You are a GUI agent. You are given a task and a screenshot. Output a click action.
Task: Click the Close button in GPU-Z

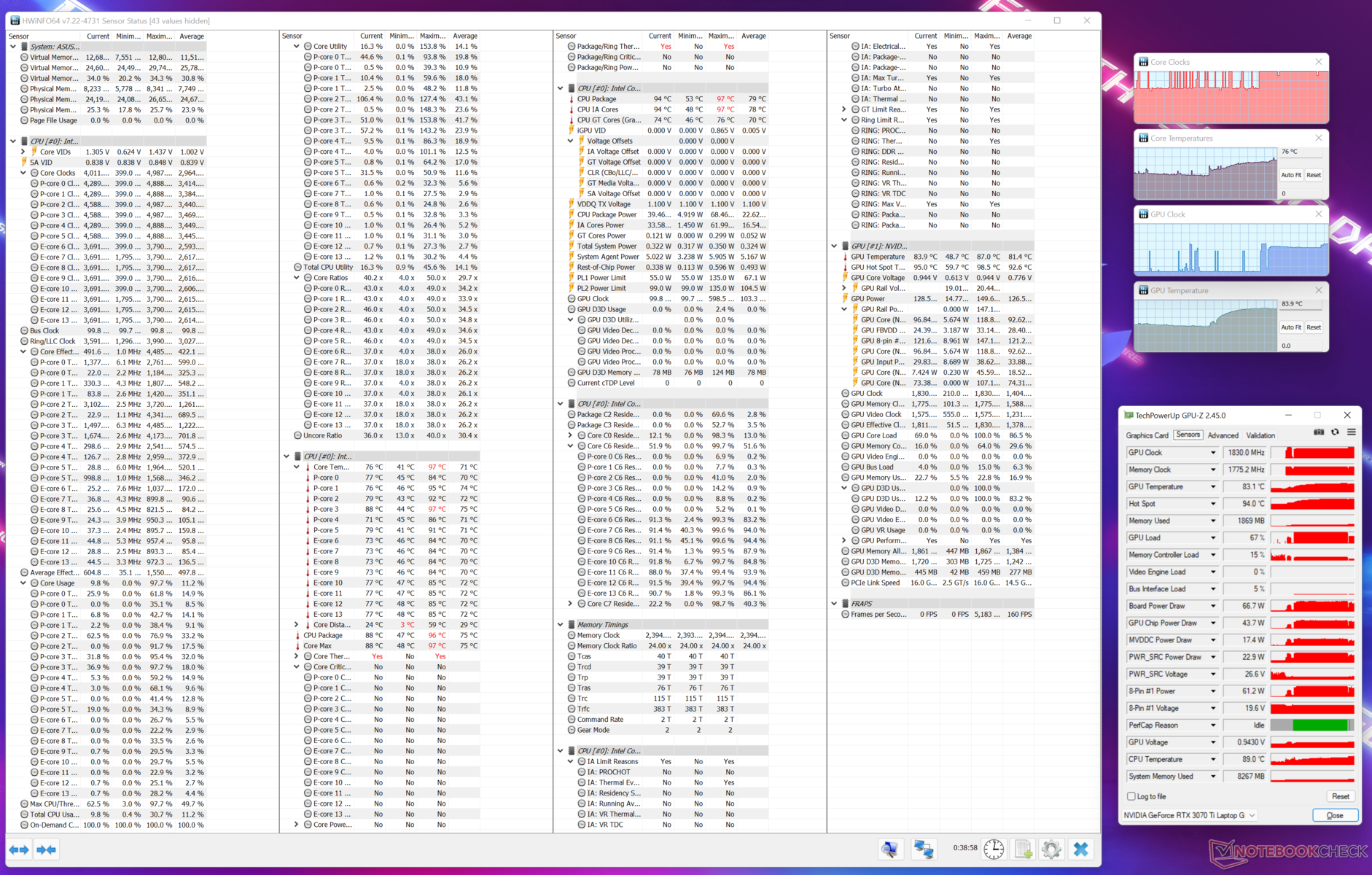1335,815
